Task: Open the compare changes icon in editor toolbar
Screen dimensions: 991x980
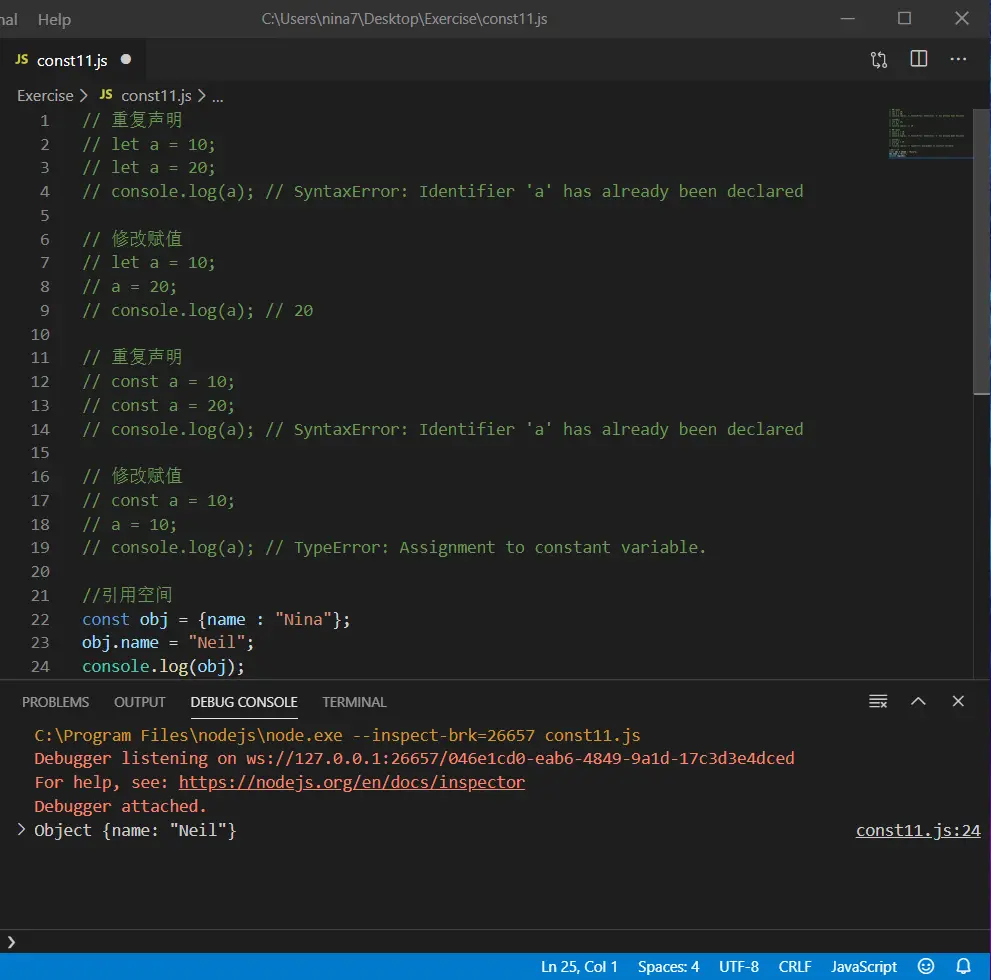Action: (879, 60)
